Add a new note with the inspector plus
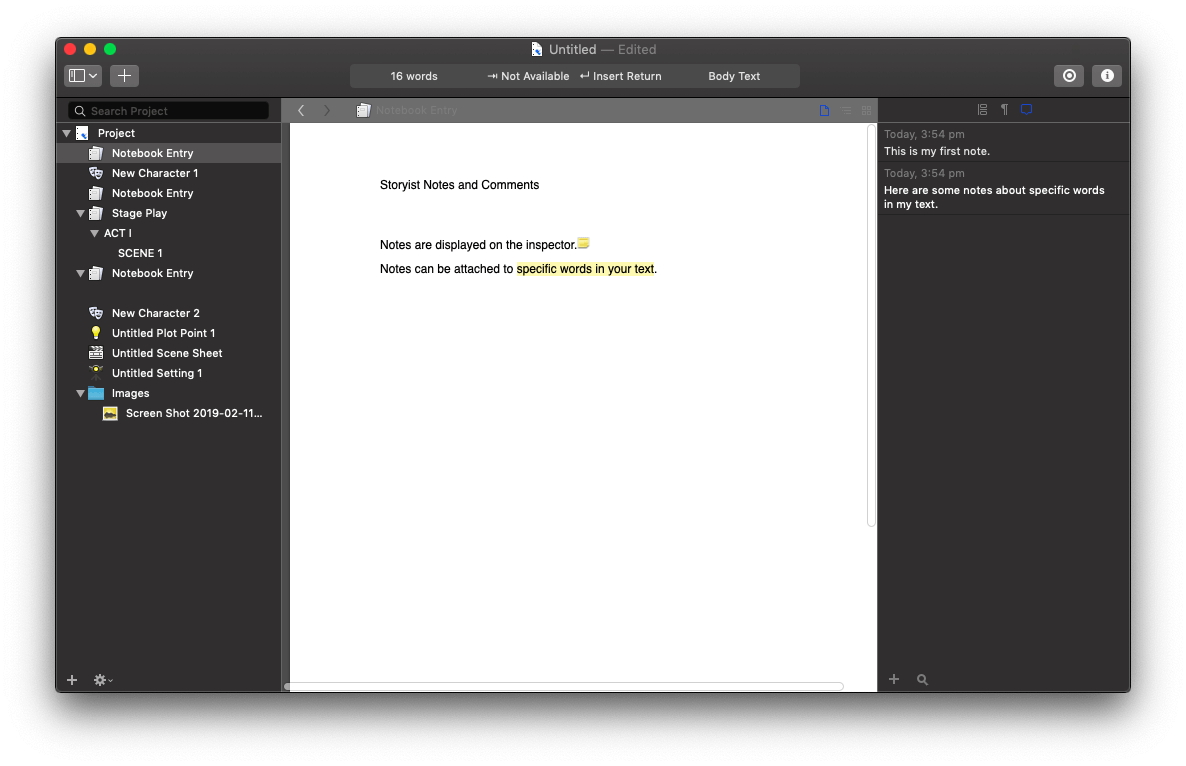Viewport: 1186px width, 766px height. pyautogui.click(x=894, y=679)
